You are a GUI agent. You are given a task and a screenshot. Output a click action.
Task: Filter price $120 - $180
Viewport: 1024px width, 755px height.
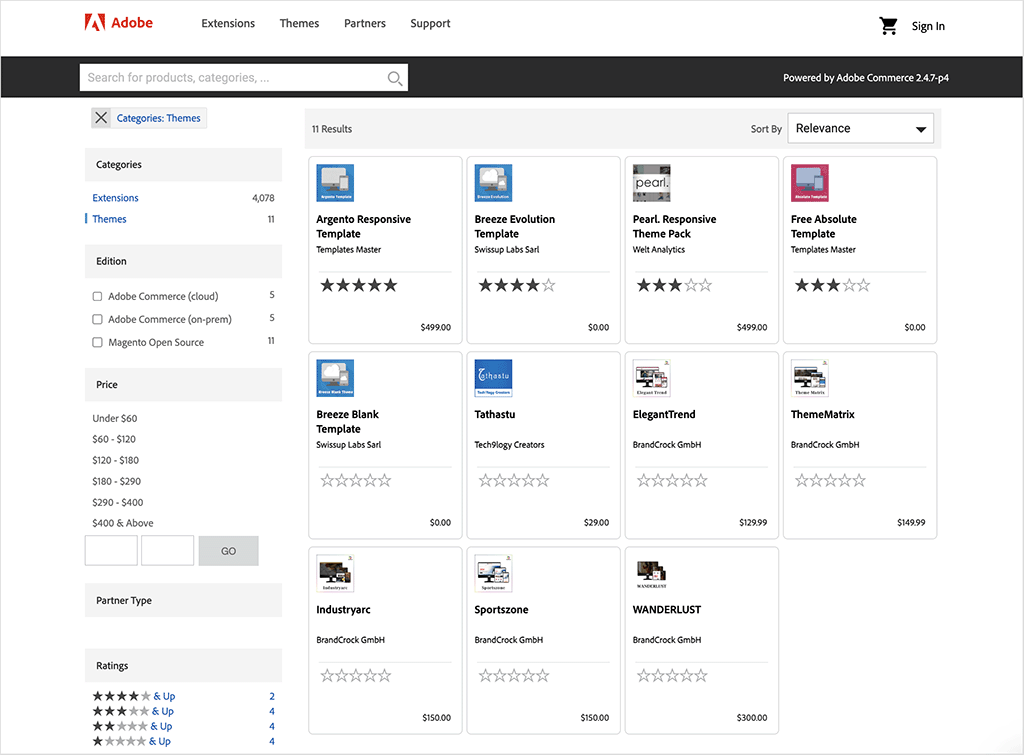pyautogui.click(x=116, y=460)
